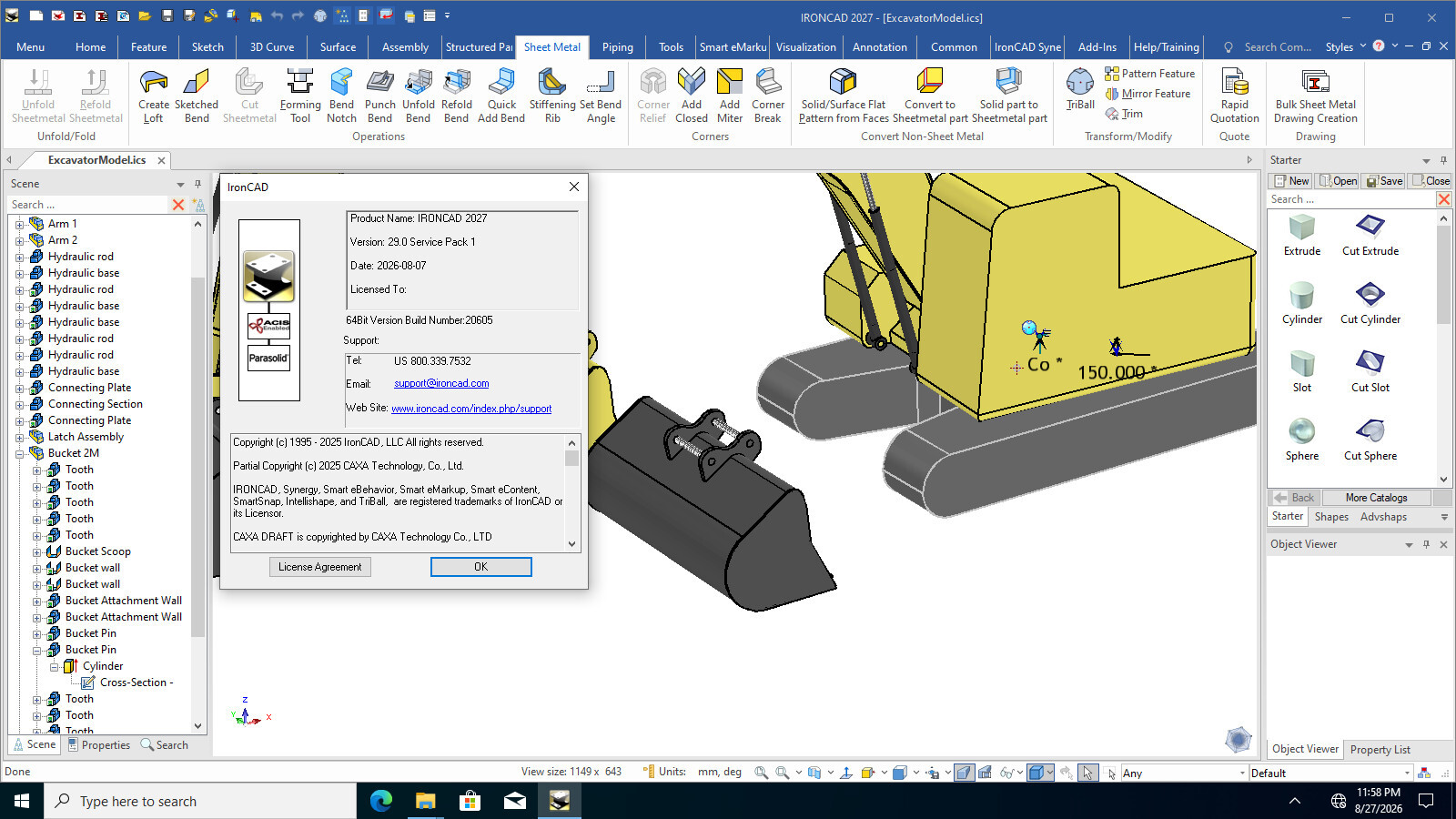The width and height of the screenshot is (1456, 819).
Task: Click the Add Closed corner tool
Action: (x=692, y=96)
